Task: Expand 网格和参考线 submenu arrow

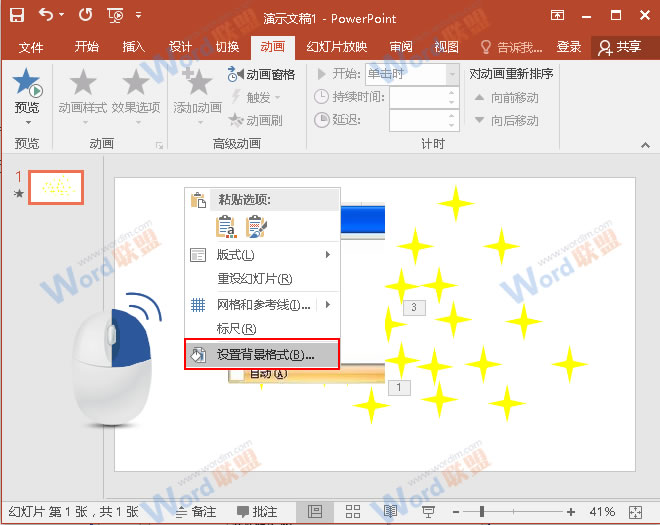Action: coord(328,304)
